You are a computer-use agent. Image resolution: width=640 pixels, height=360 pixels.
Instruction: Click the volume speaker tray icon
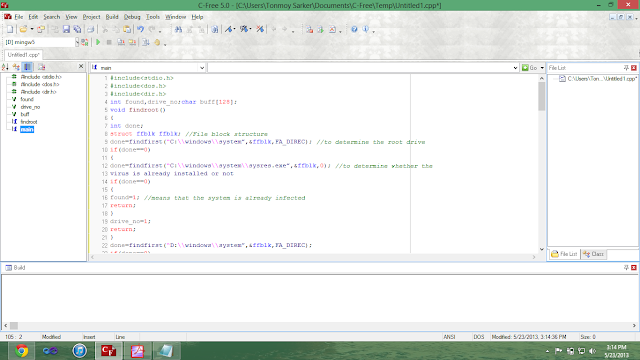click(x=593, y=351)
